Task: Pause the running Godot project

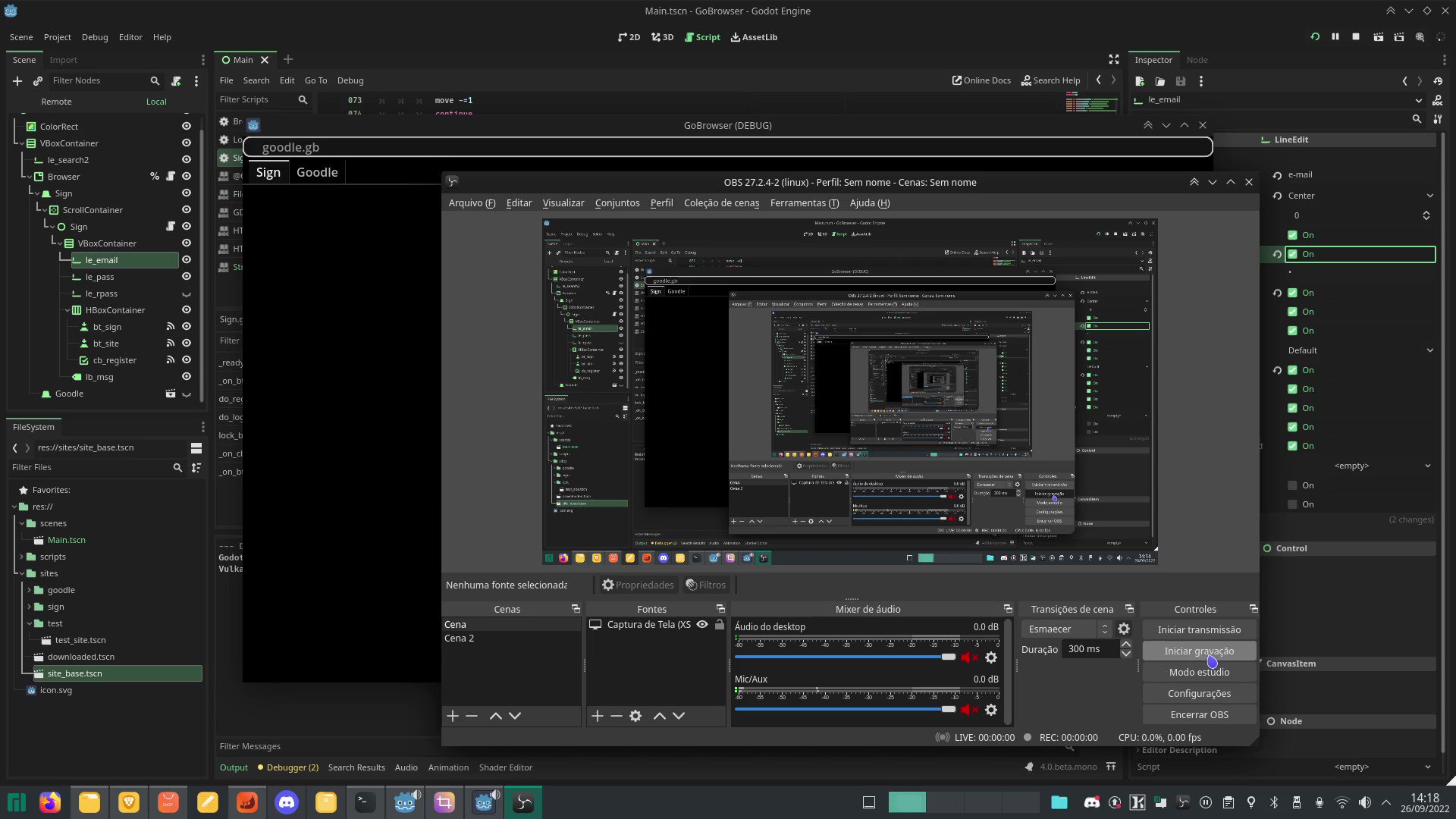Action: click(x=1335, y=37)
